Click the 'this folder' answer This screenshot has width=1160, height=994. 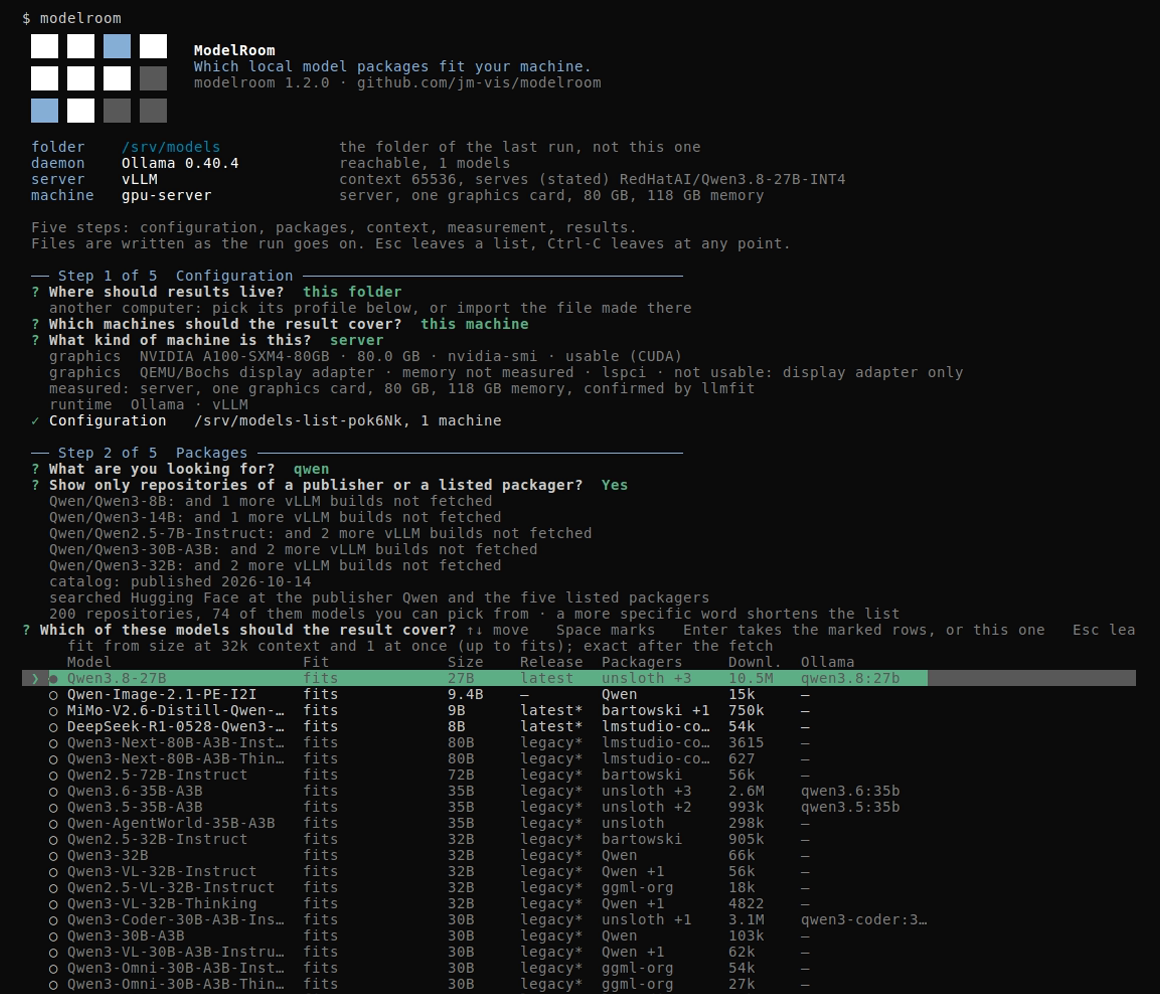pos(352,292)
